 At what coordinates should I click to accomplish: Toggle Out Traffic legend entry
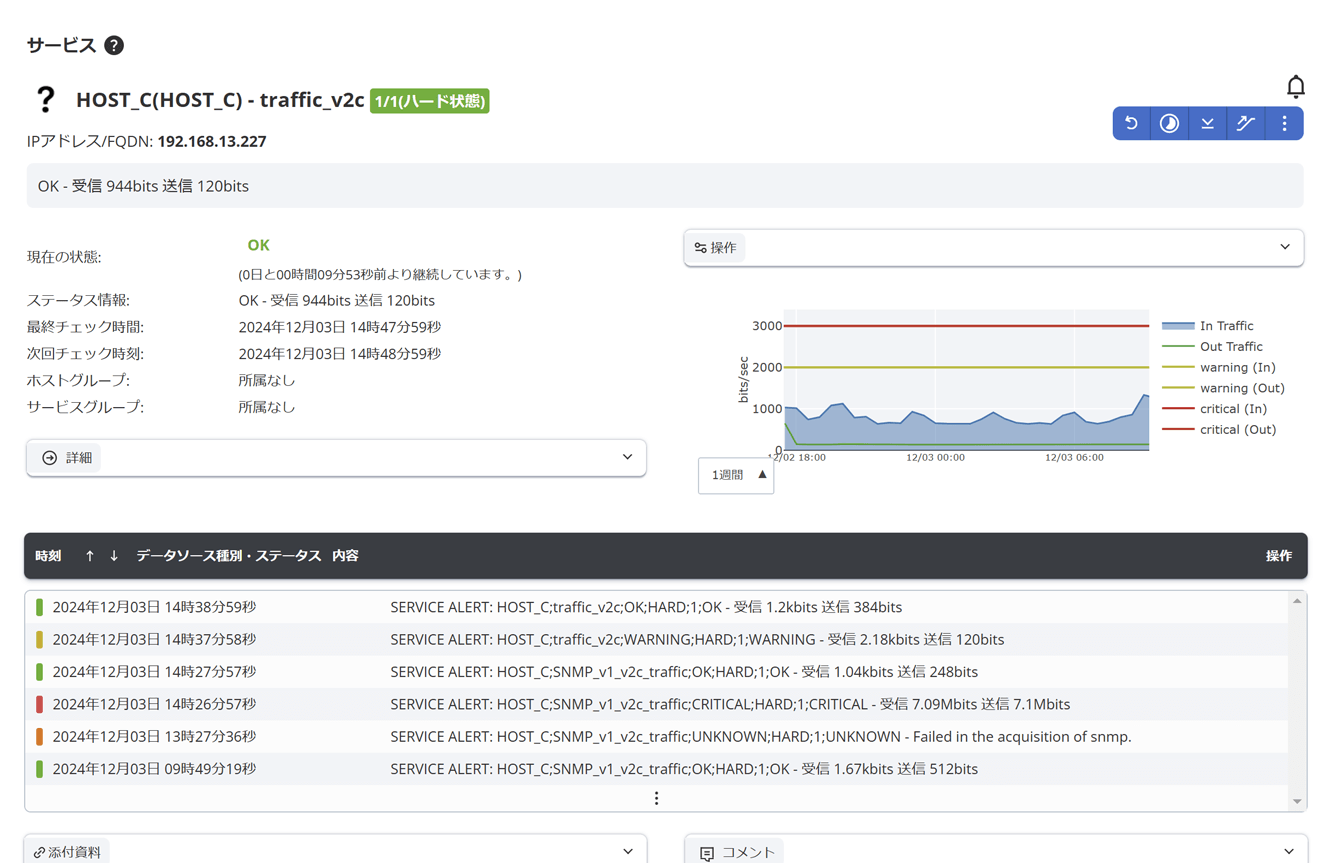pyautogui.click(x=1212, y=347)
